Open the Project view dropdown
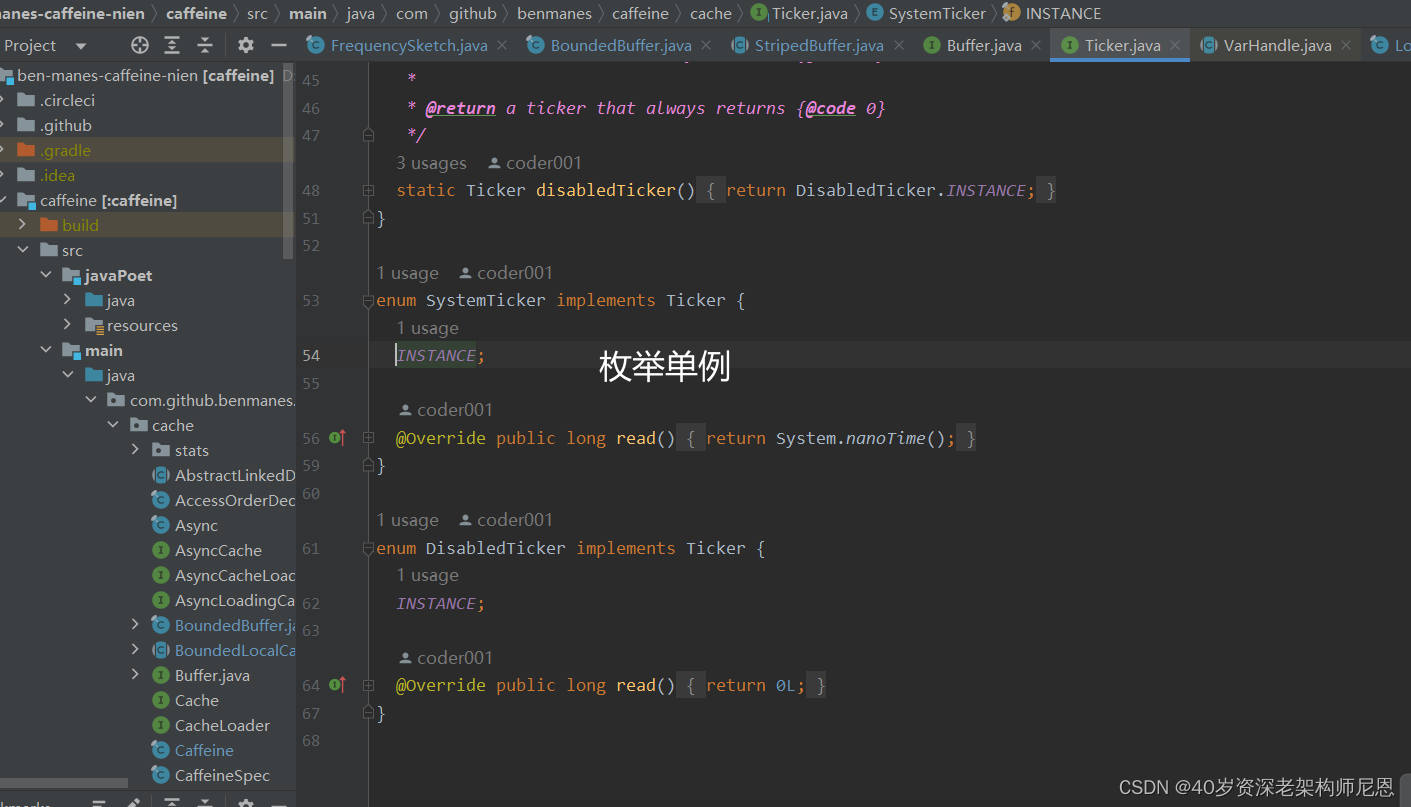Screen dimensions: 1411x807 click(81, 46)
